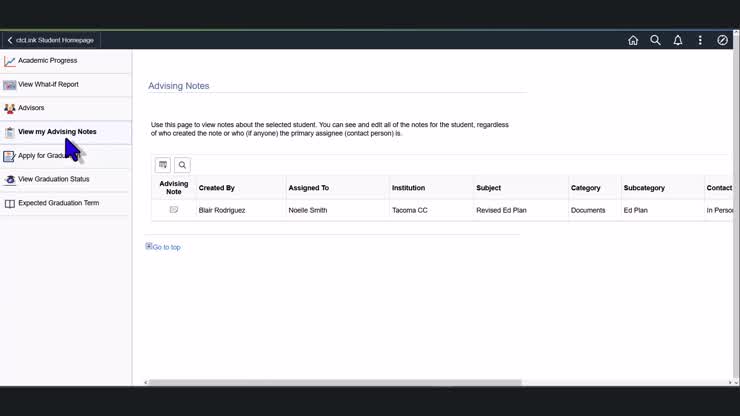The width and height of the screenshot is (740, 416).
Task: Open the Actions three-dot menu
Action: (700, 40)
